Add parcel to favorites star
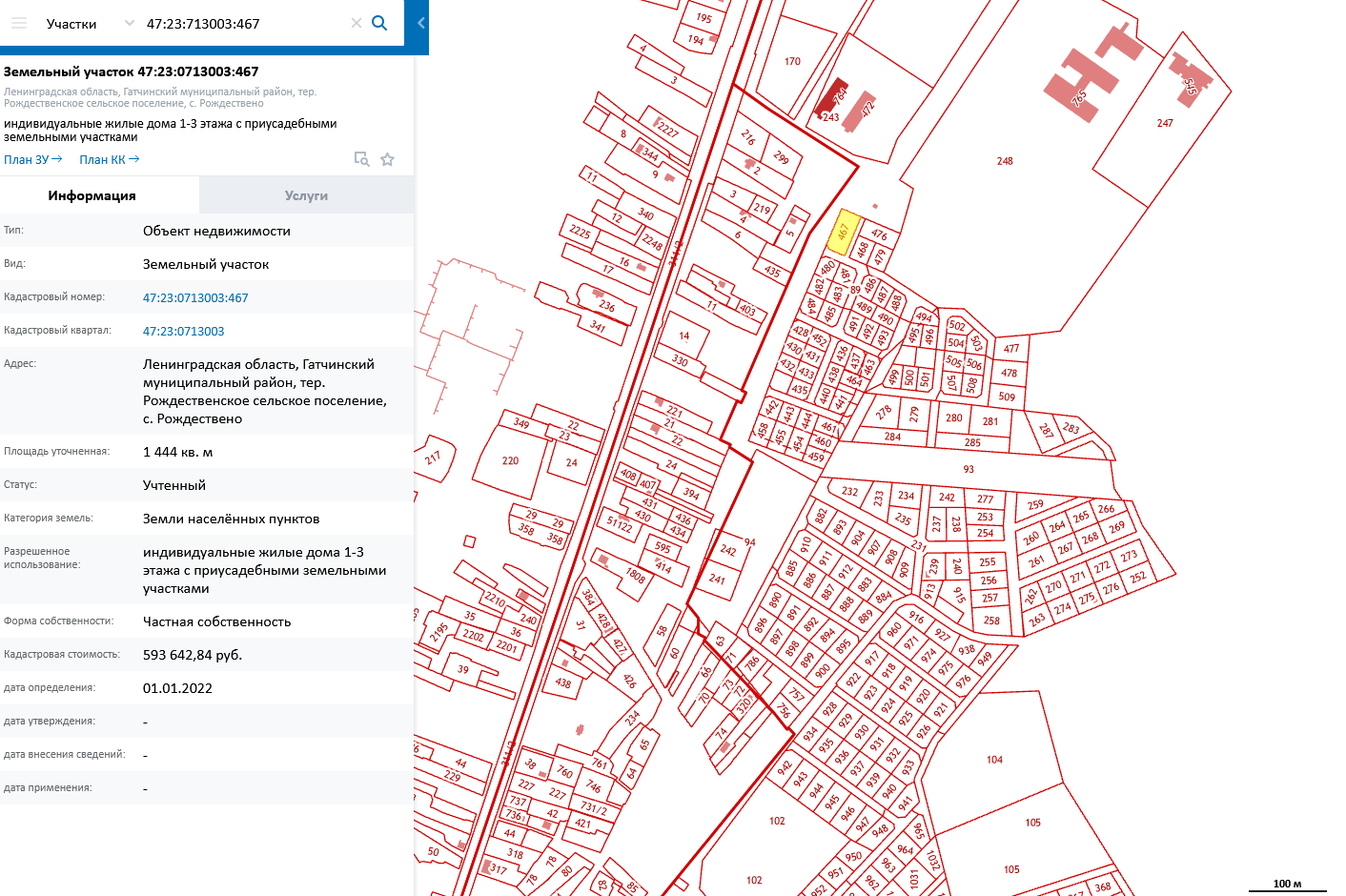 [387, 159]
